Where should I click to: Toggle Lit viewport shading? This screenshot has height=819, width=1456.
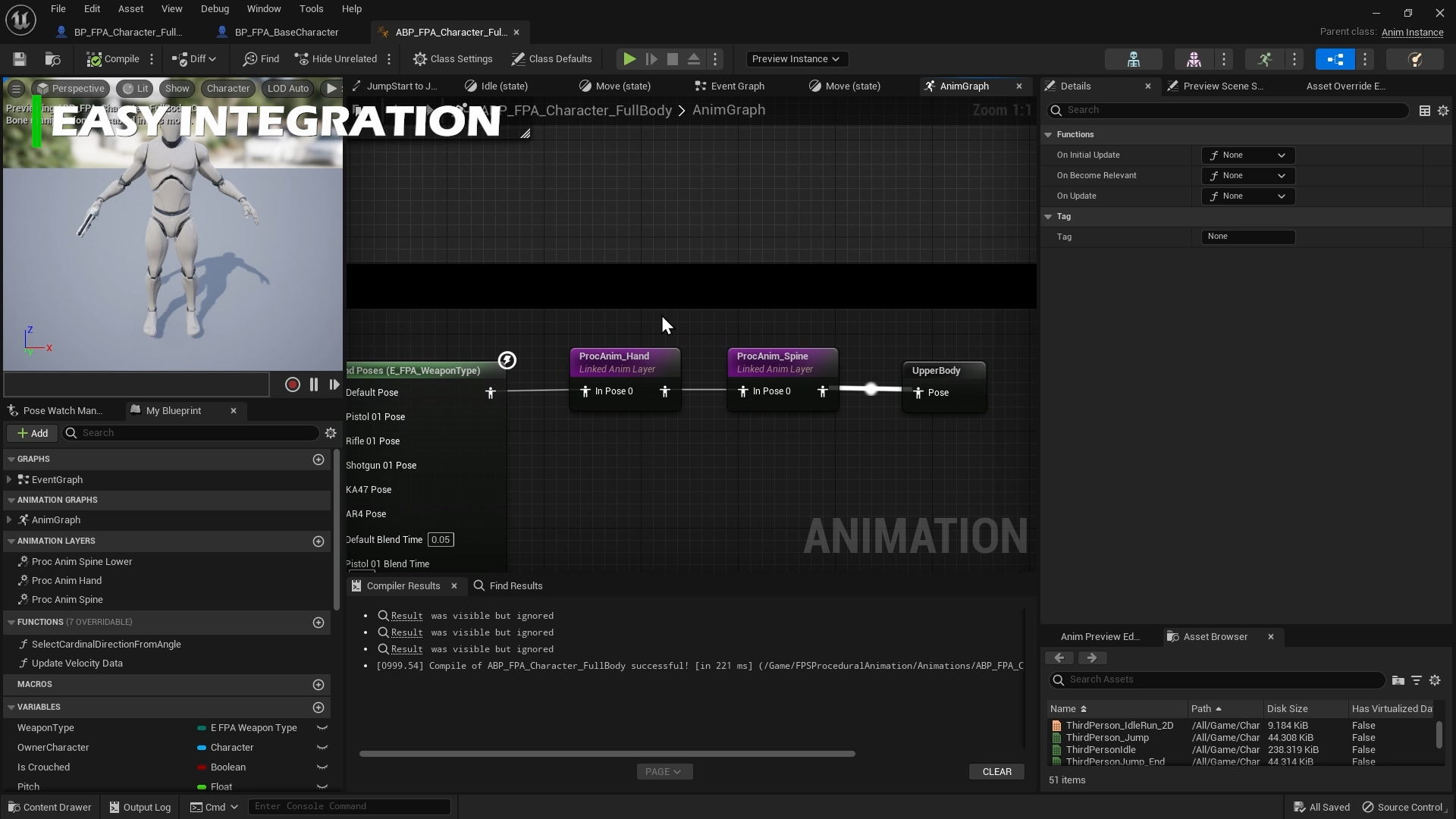point(135,88)
